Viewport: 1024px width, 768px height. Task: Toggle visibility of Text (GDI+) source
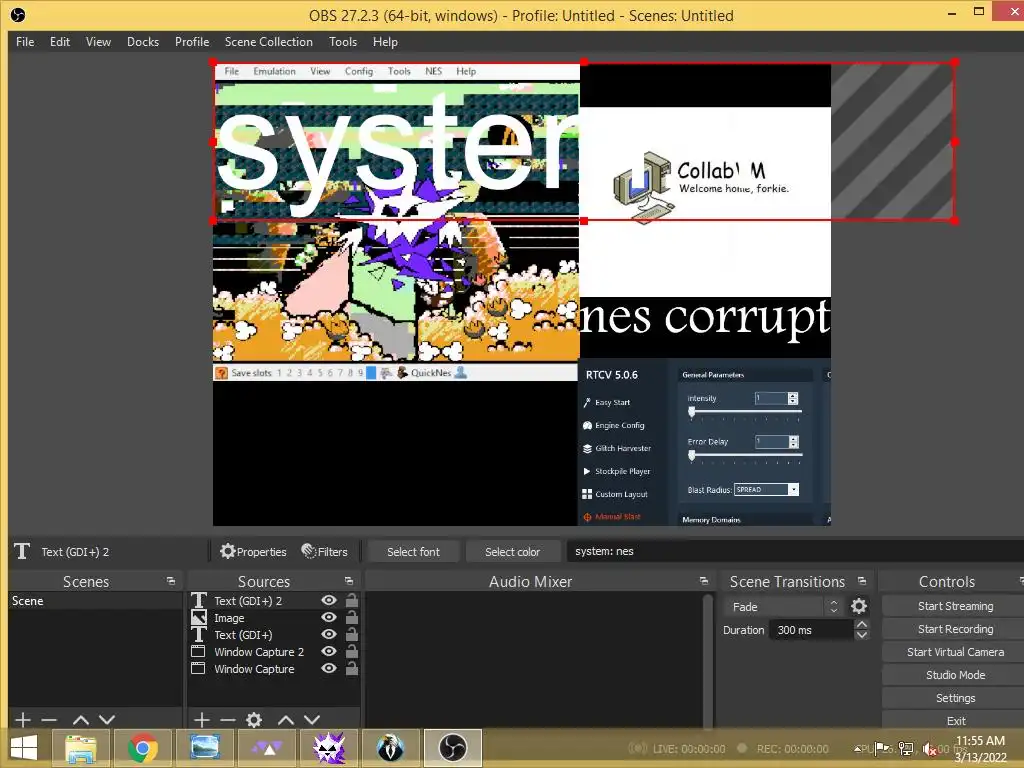click(x=329, y=634)
